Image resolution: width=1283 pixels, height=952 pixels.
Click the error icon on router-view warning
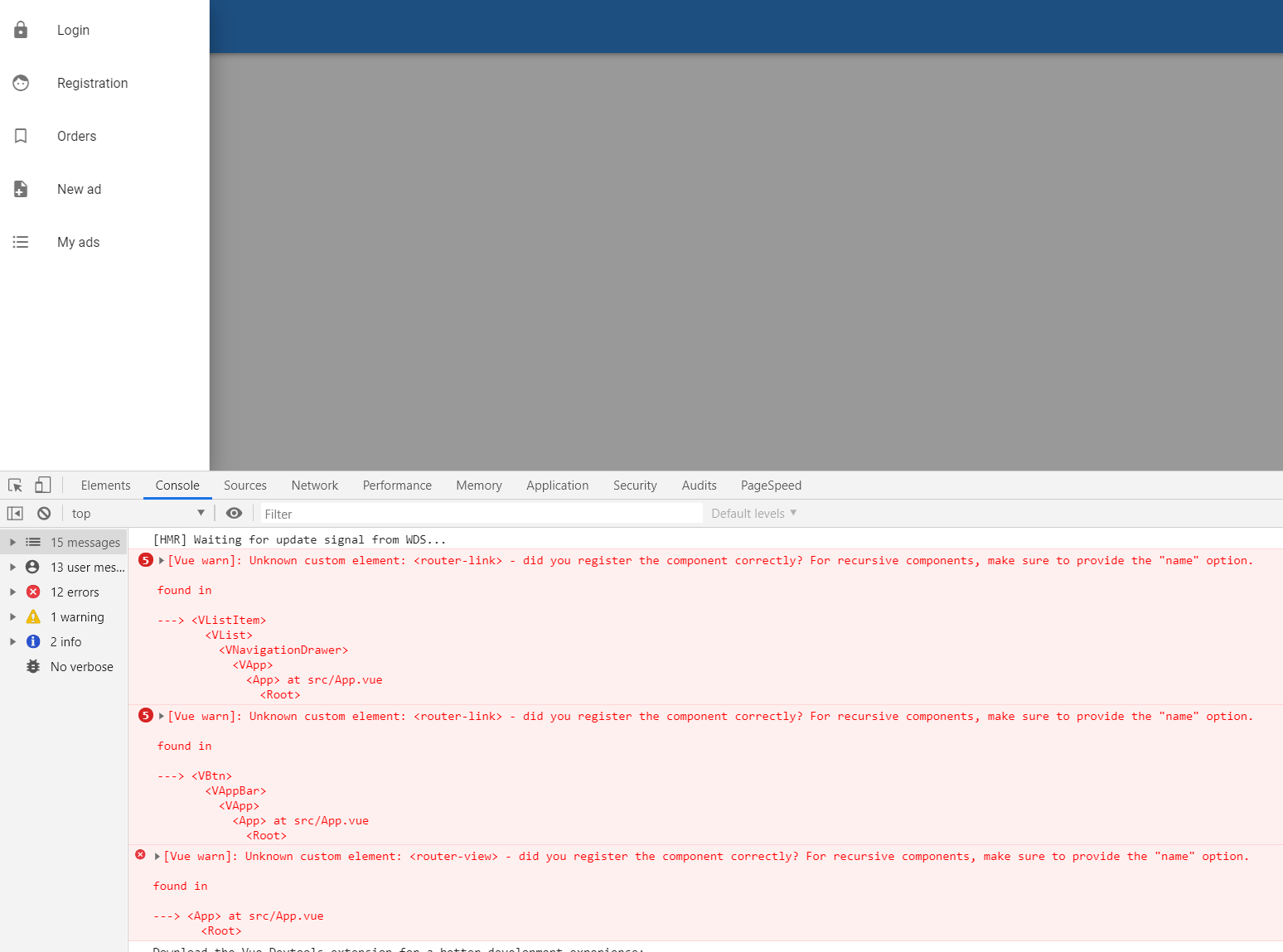pyautogui.click(x=141, y=855)
